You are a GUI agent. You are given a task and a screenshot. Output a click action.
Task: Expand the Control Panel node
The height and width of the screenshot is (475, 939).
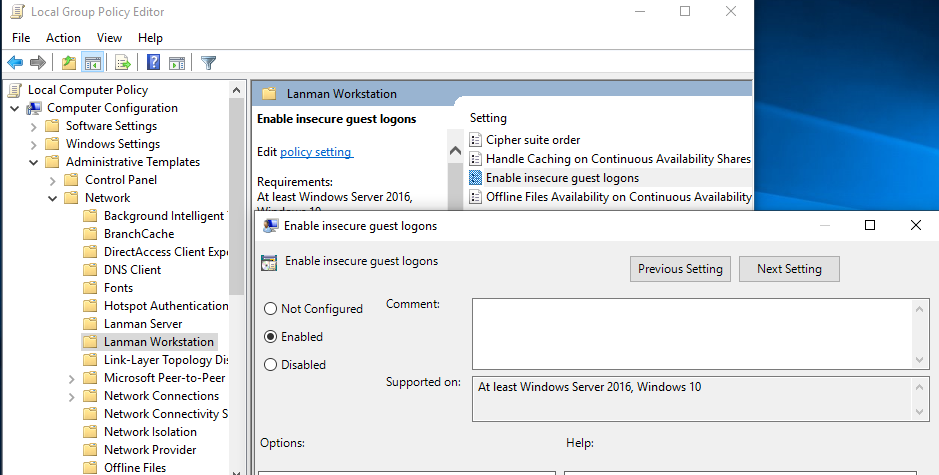[x=53, y=180]
